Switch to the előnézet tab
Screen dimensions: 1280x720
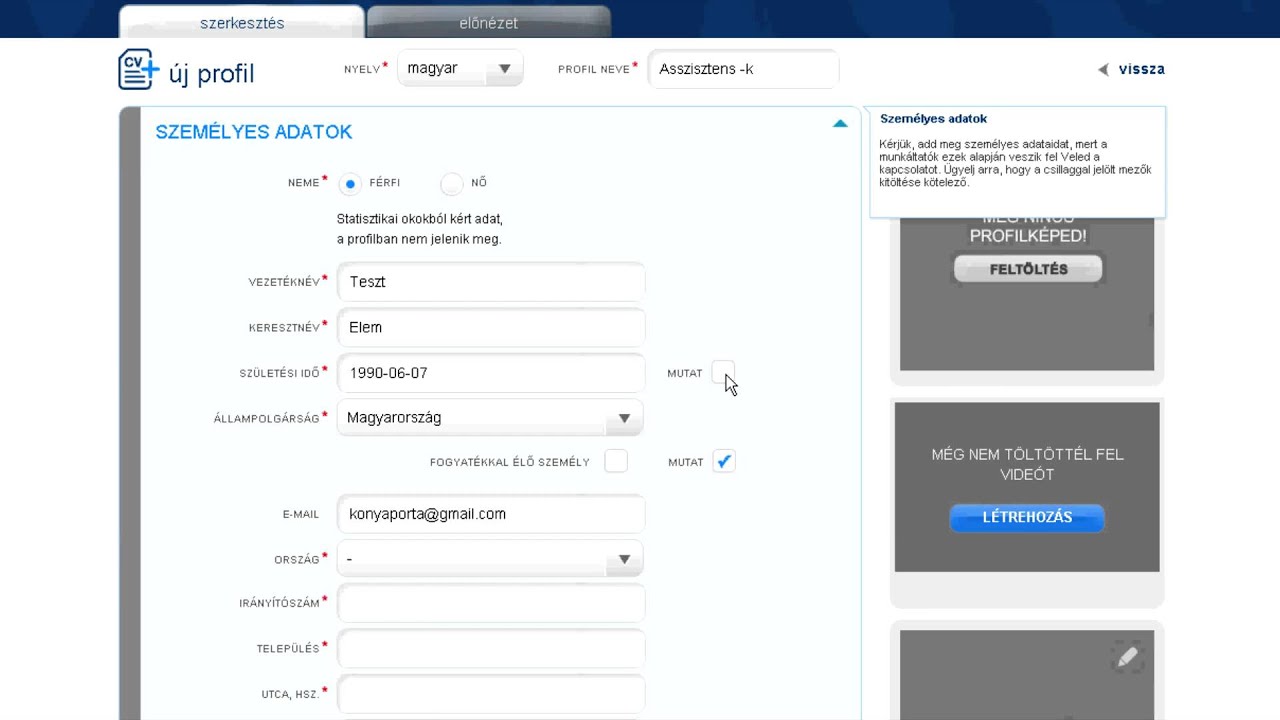click(489, 22)
